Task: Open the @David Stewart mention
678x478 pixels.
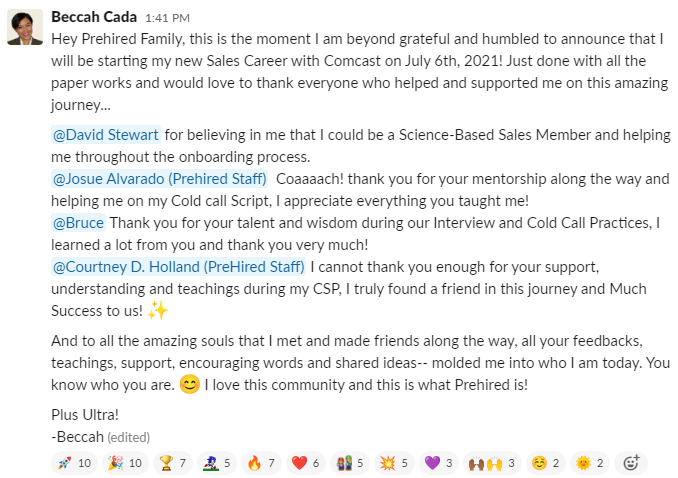Action: pos(105,134)
